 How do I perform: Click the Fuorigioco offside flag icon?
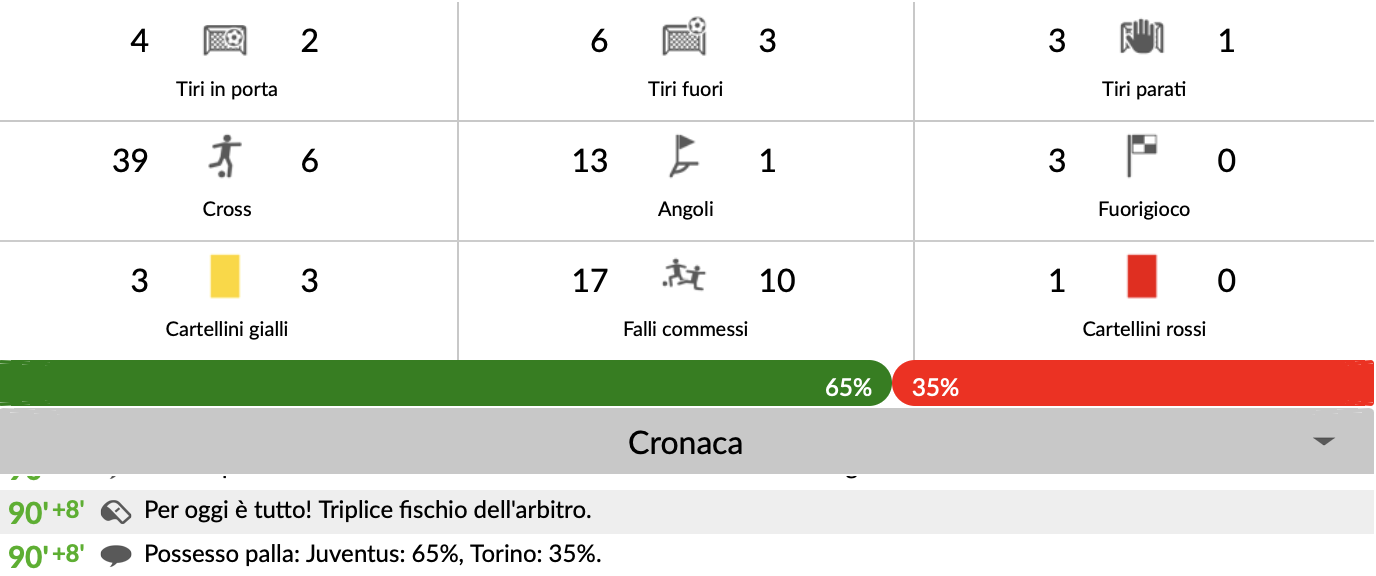(x=1142, y=158)
